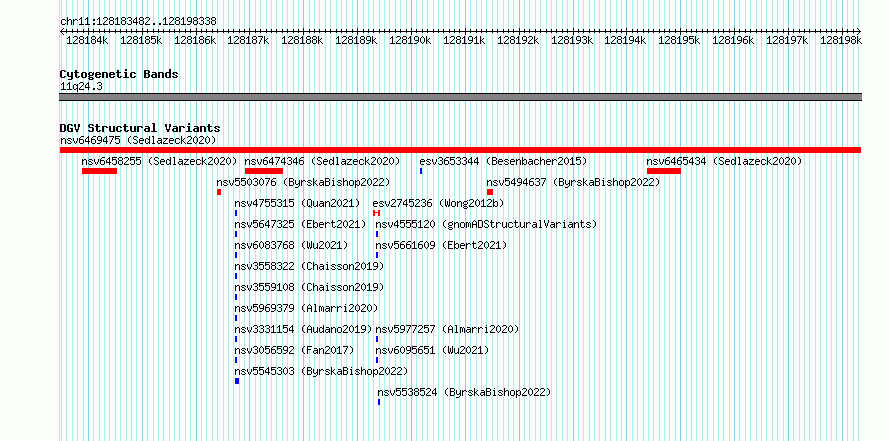Open nsv5538524 (ByrskaBishop2022) label

[464, 392]
